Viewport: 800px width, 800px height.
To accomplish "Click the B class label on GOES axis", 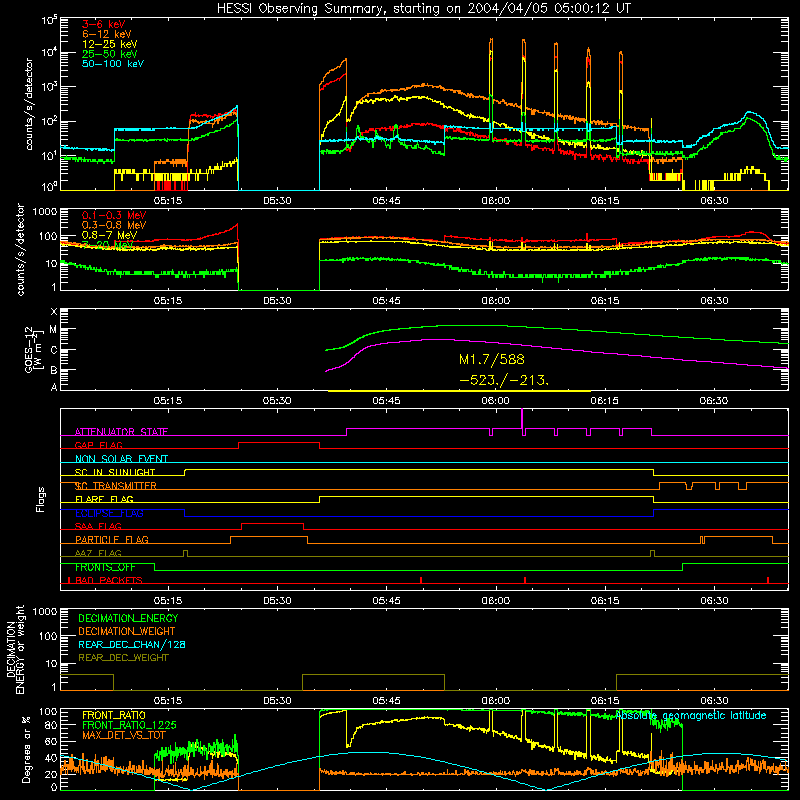I will (54, 370).
